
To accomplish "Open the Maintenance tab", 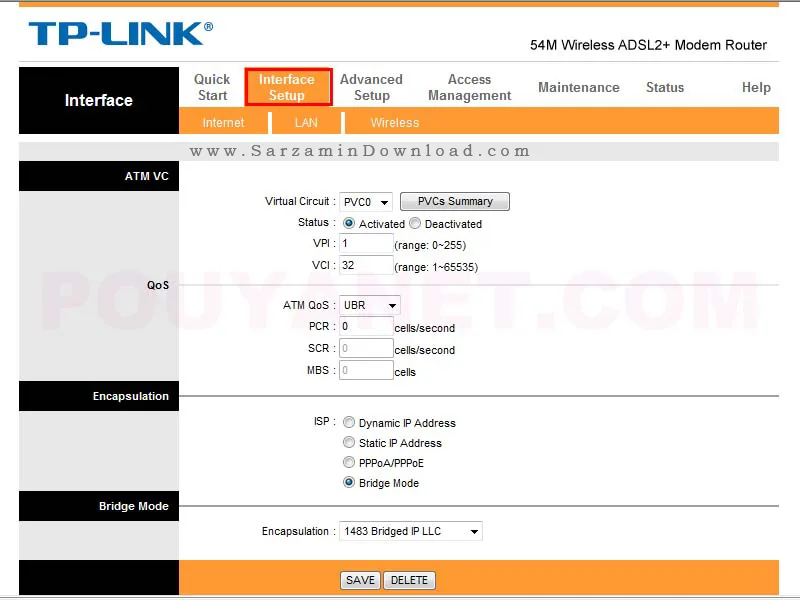I will pos(578,87).
